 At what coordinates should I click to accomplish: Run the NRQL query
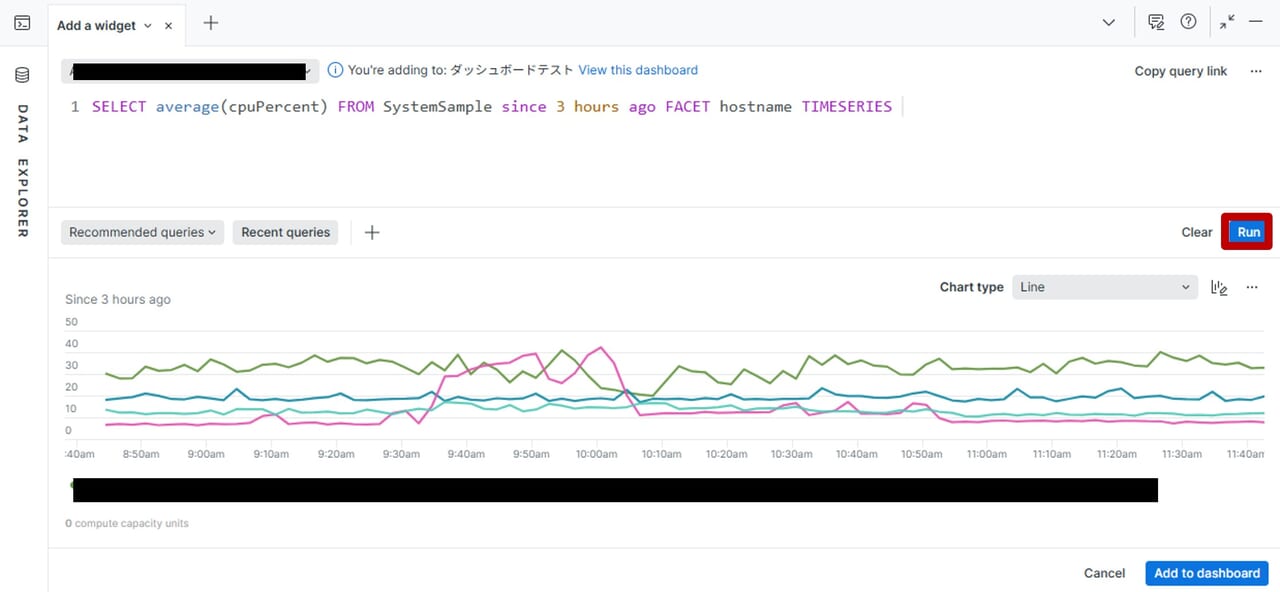(1248, 232)
